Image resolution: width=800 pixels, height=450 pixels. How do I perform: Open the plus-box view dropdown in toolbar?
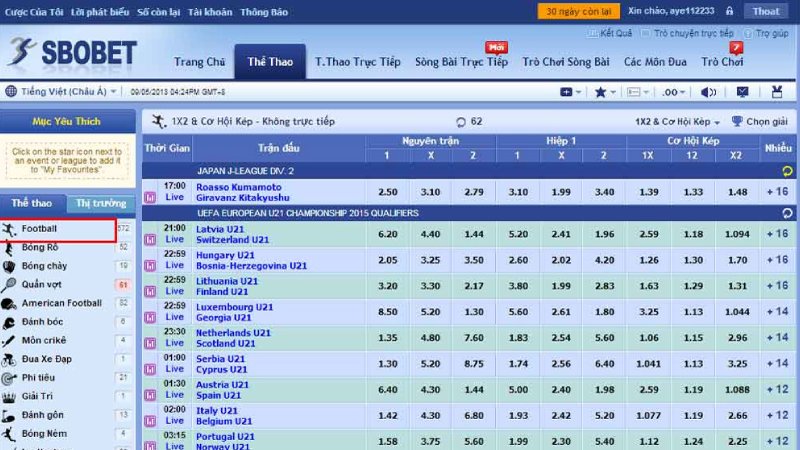[570, 92]
